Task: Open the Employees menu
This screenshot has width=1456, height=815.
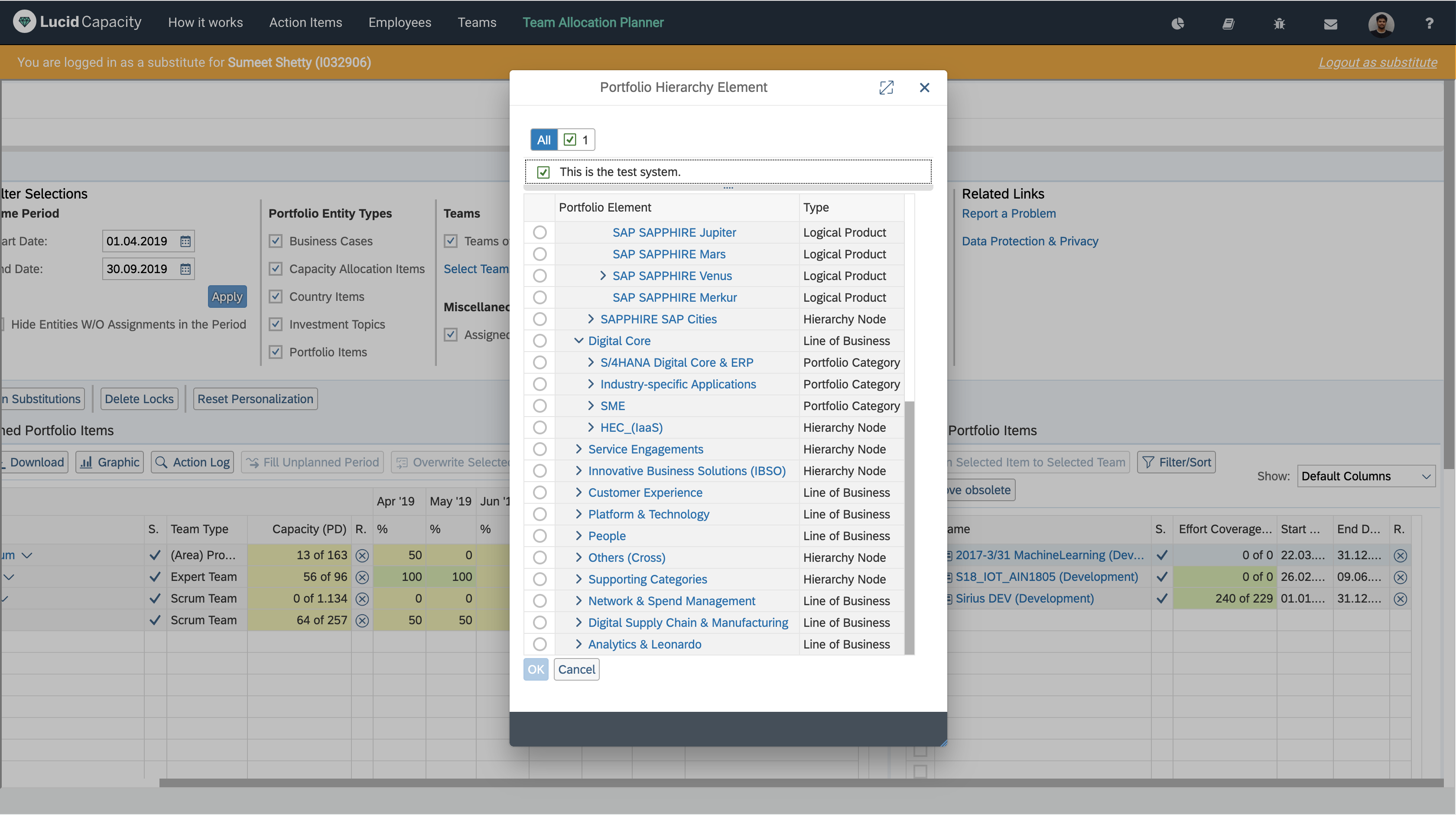Action: [400, 23]
